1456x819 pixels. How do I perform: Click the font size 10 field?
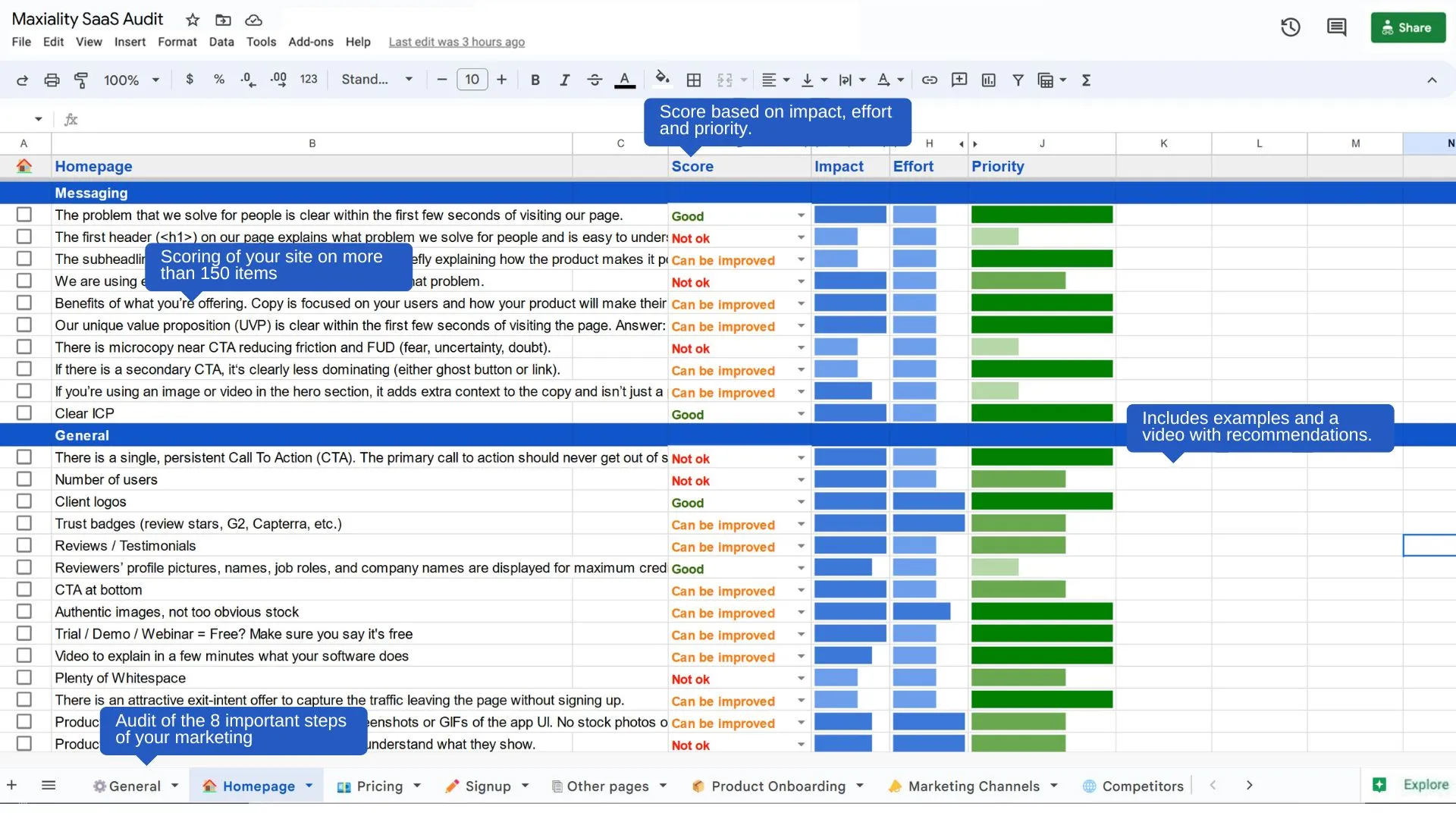coord(472,79)
